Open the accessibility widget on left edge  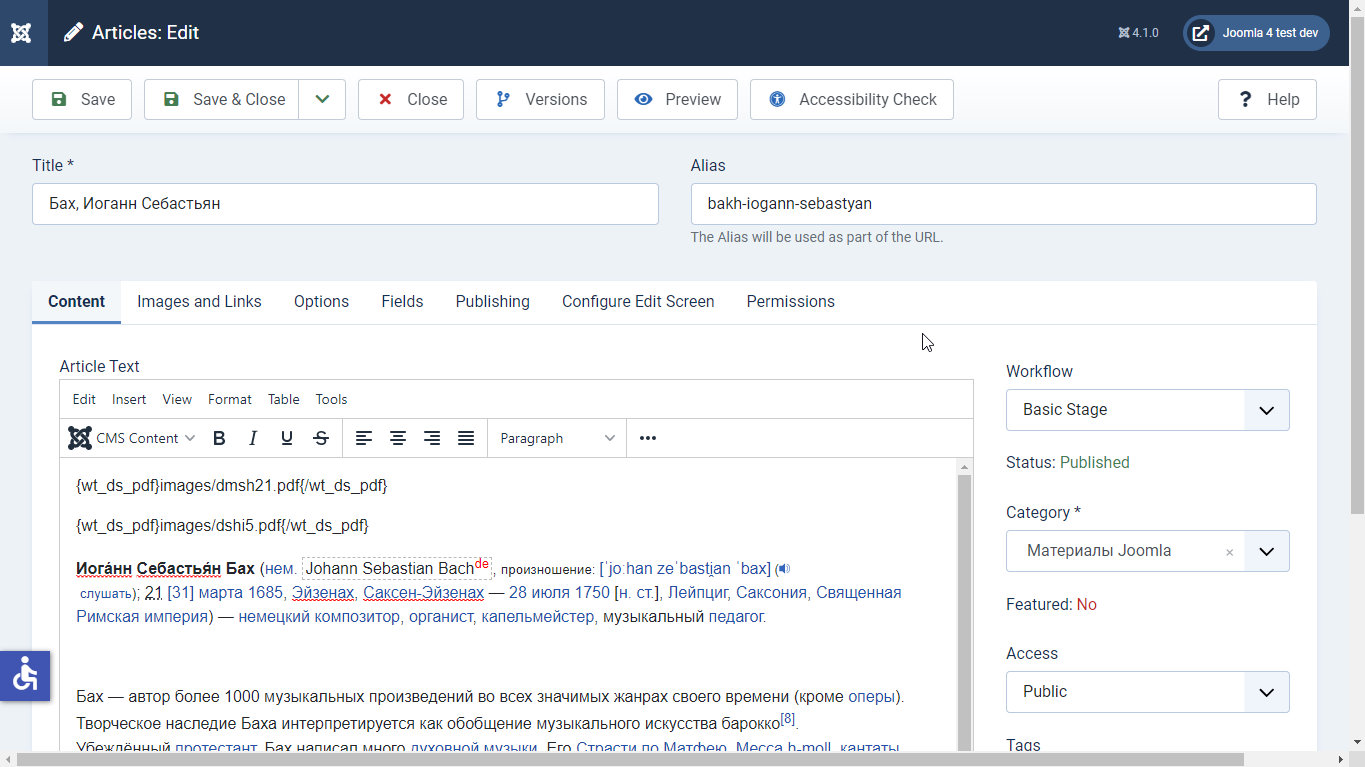coord(24,676)
